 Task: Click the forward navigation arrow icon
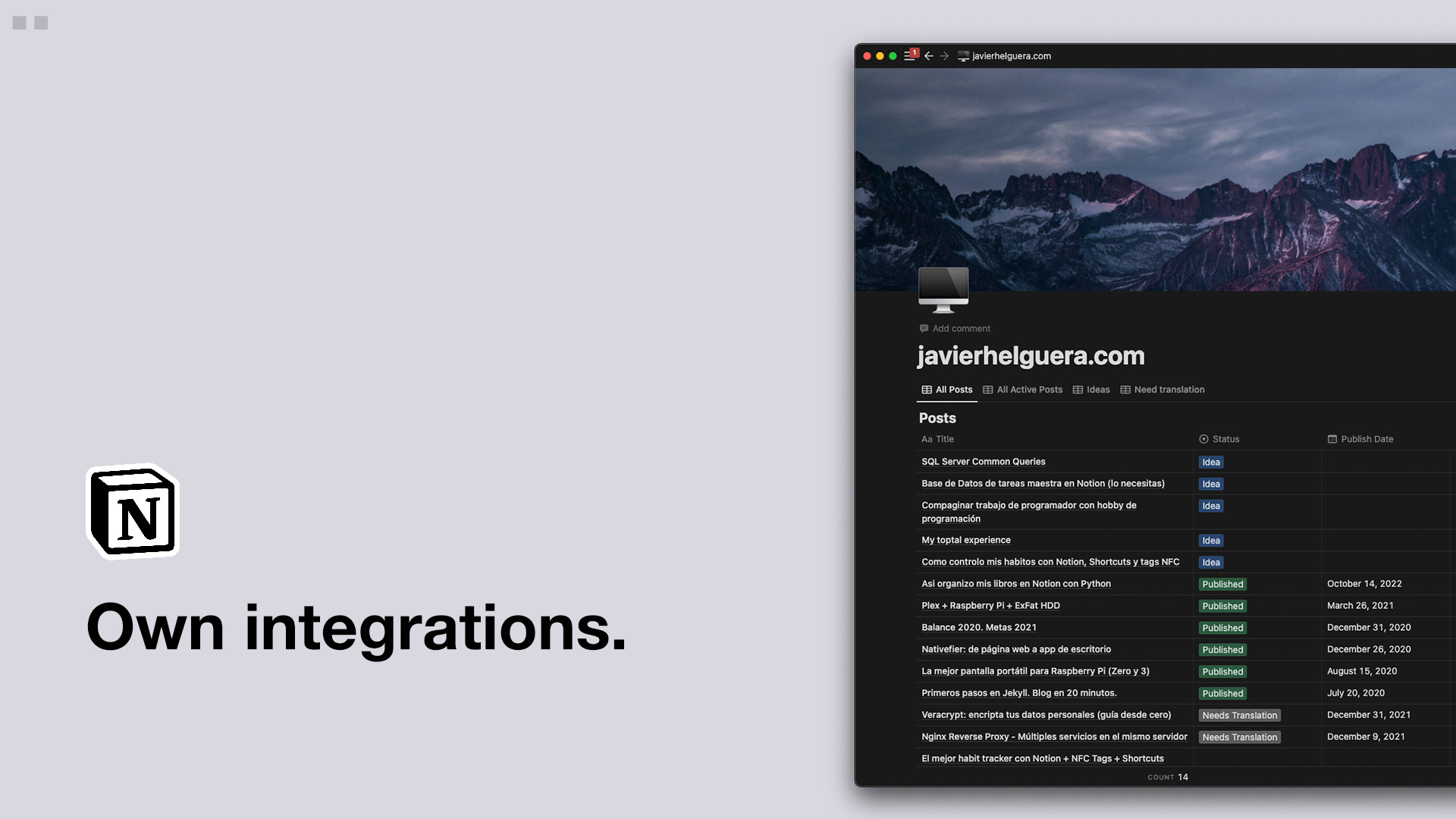944,55
